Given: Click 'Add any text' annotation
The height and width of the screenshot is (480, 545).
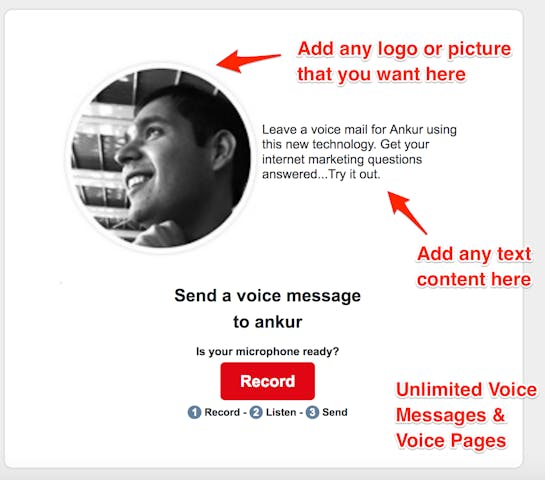Looking at the screenshot, I should click(x=474, y=254).
